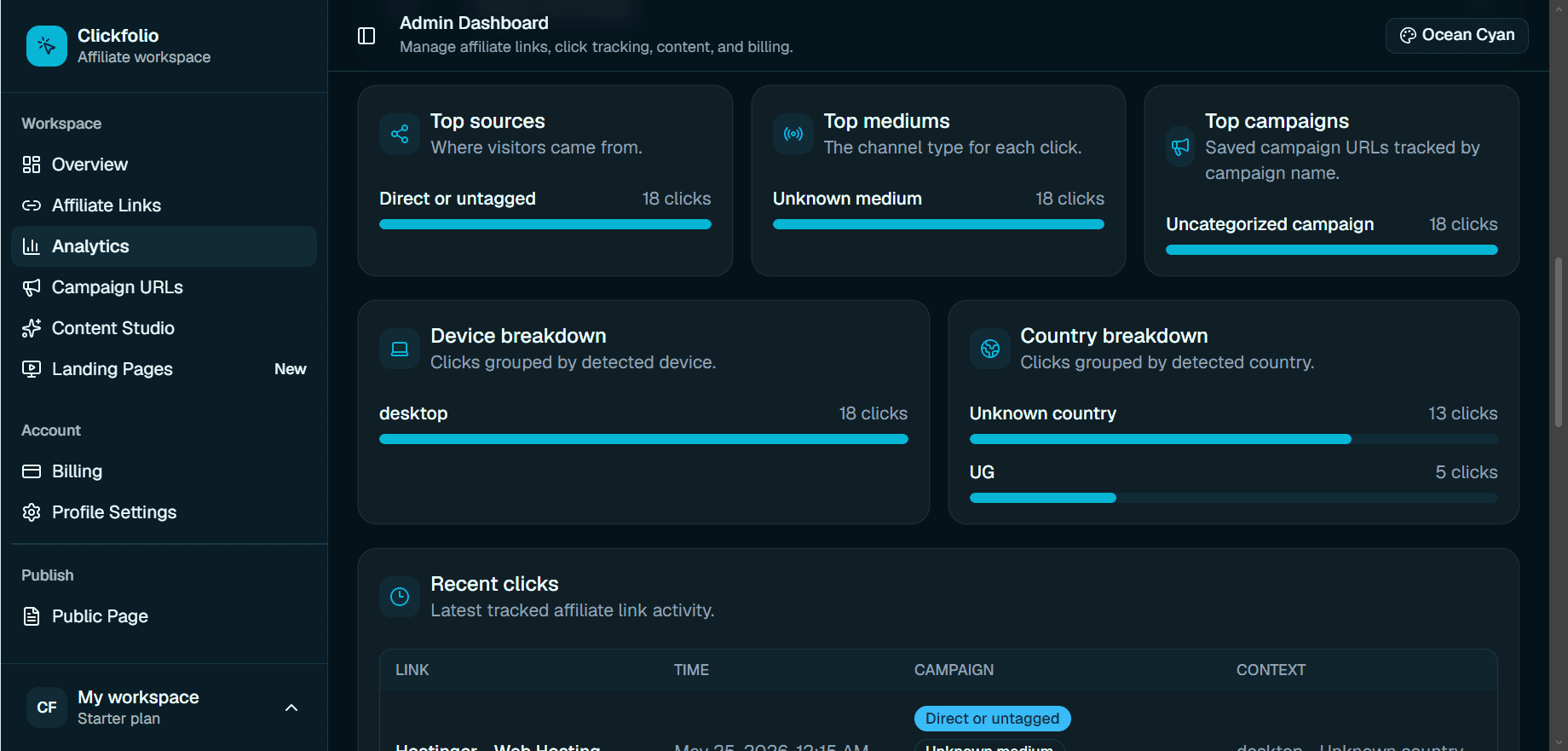Click the Direct or untagged badge
The image size is (1568, 751).
[x=993, y=719]
